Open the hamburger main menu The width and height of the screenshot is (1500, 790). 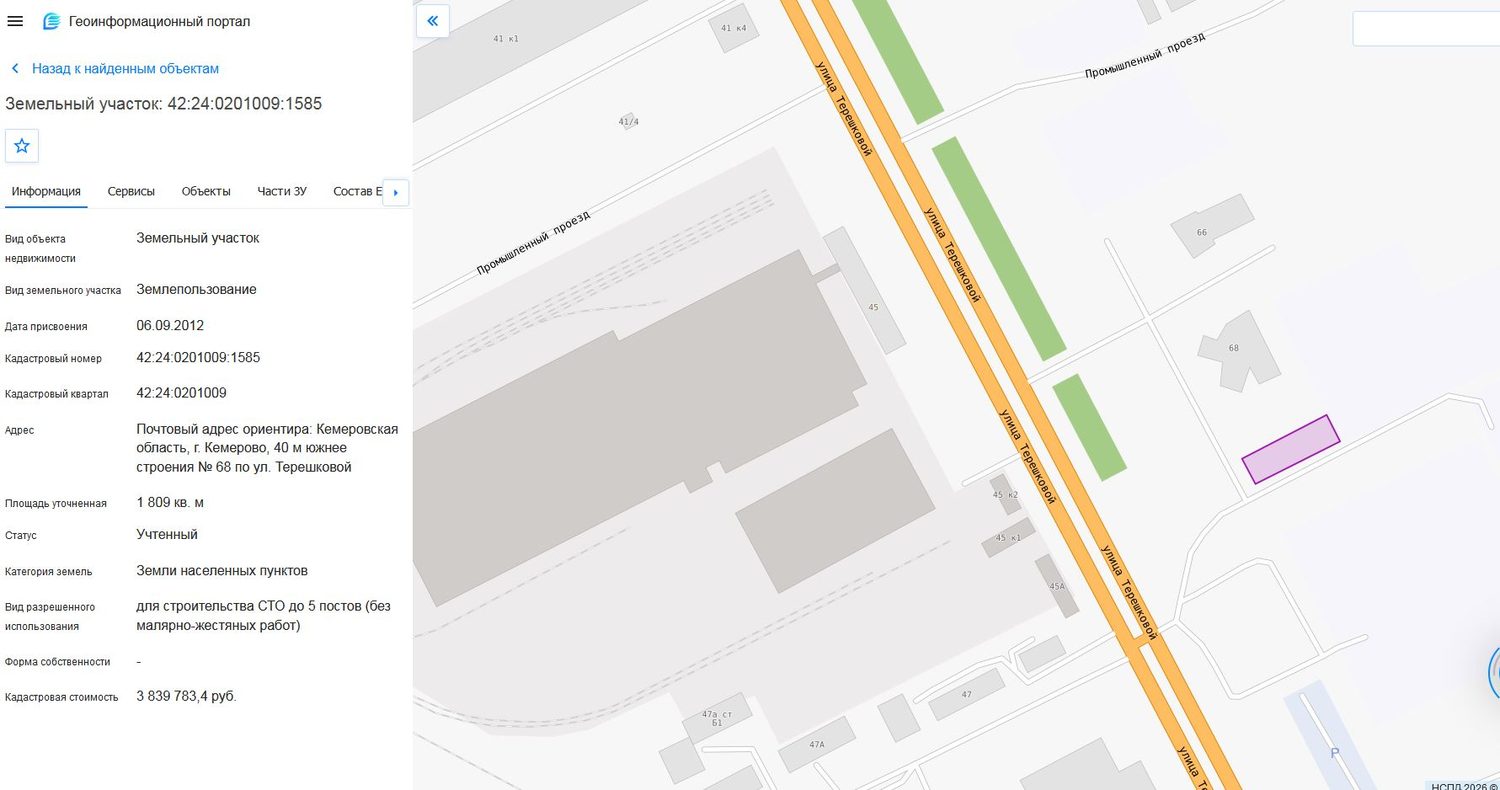coord(15,21)
